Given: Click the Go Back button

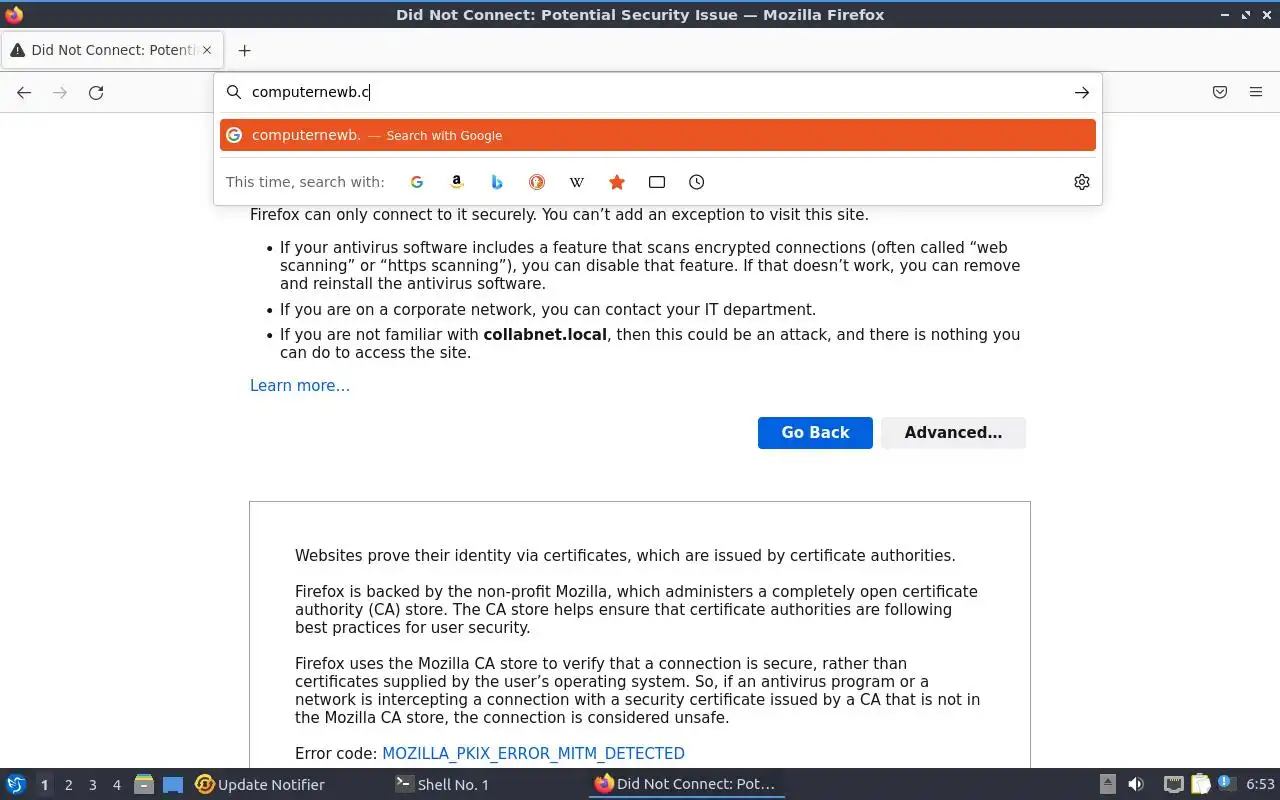Looking at the screenshot, I should click(x=815, y=432).
